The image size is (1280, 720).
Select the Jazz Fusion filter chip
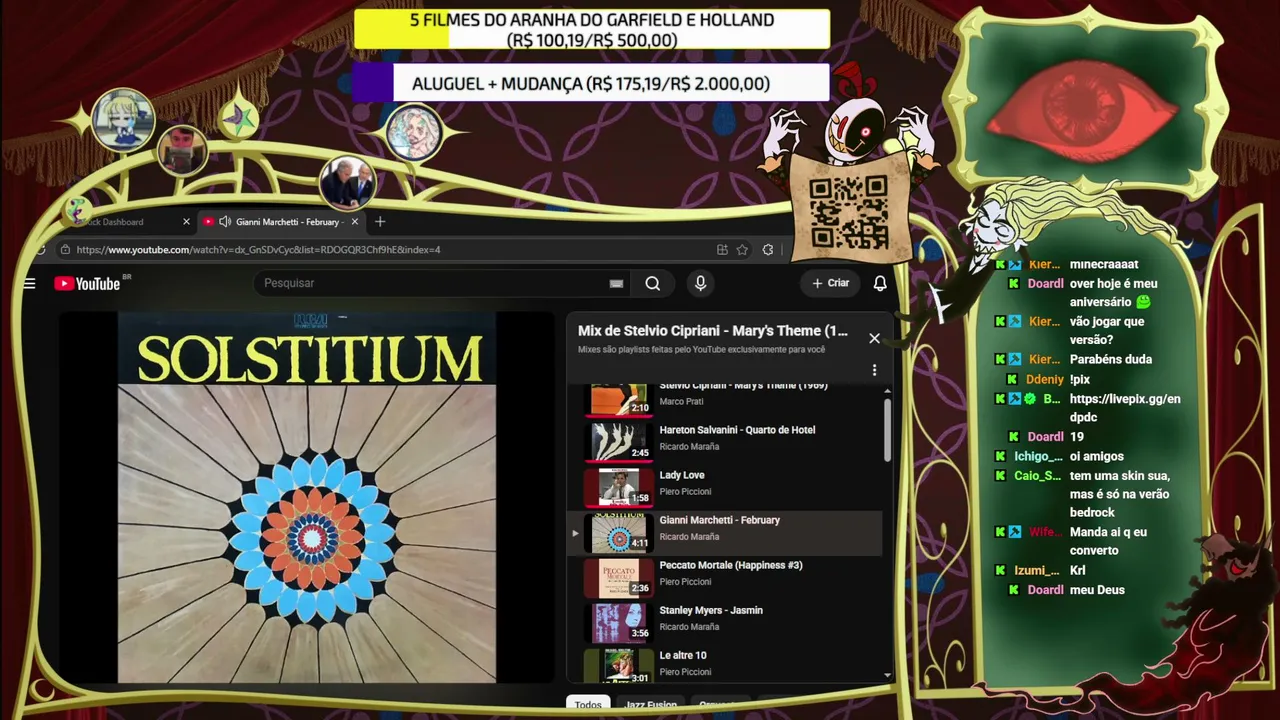click(x=651, y=705)
